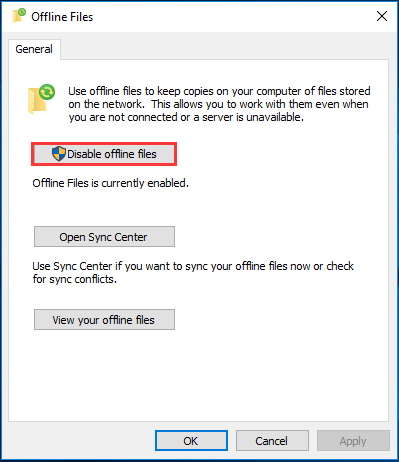This screenshot has width=399, height=462.
Task: Close the Offline Files window
Action: 382,16
